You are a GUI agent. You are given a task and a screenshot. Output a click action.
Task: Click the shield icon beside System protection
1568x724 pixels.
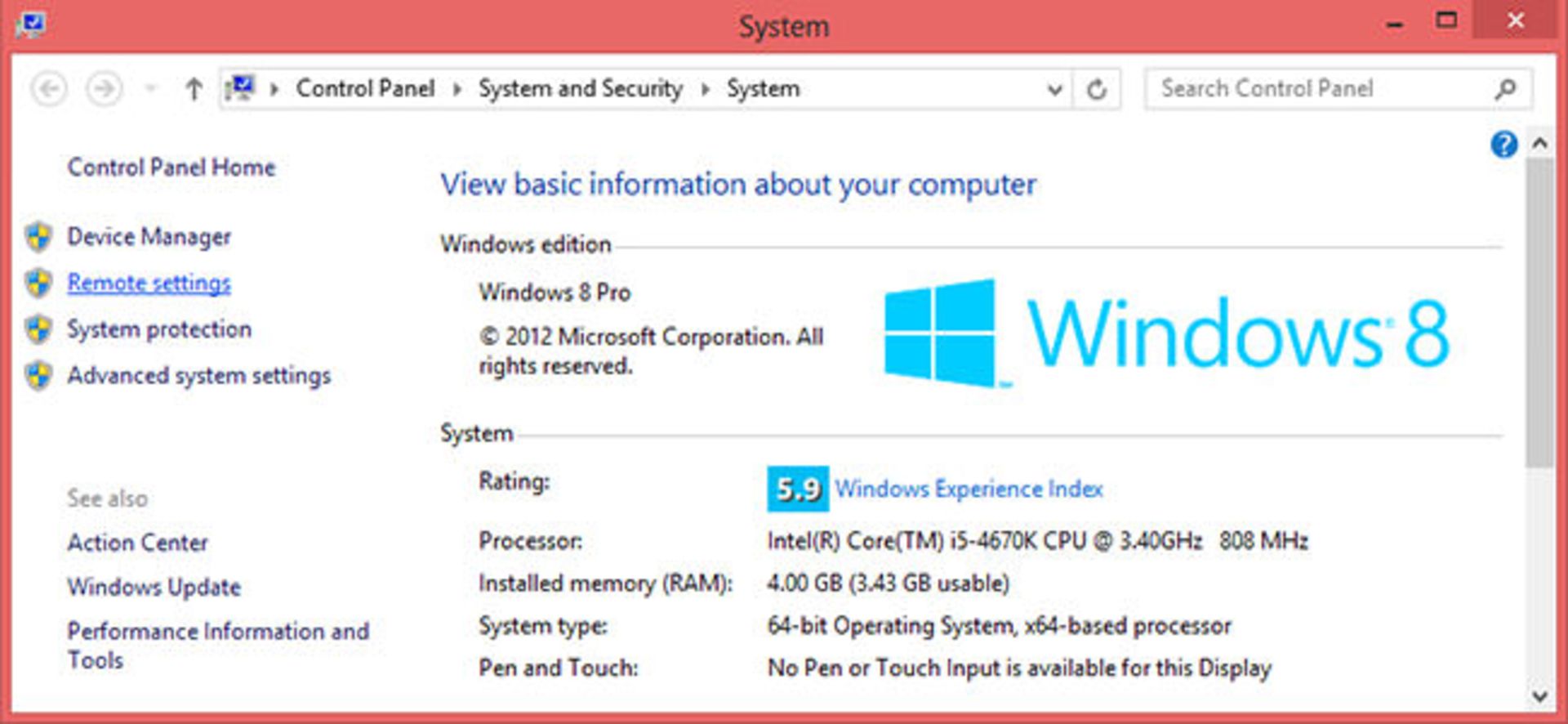[x=38, y=329]
